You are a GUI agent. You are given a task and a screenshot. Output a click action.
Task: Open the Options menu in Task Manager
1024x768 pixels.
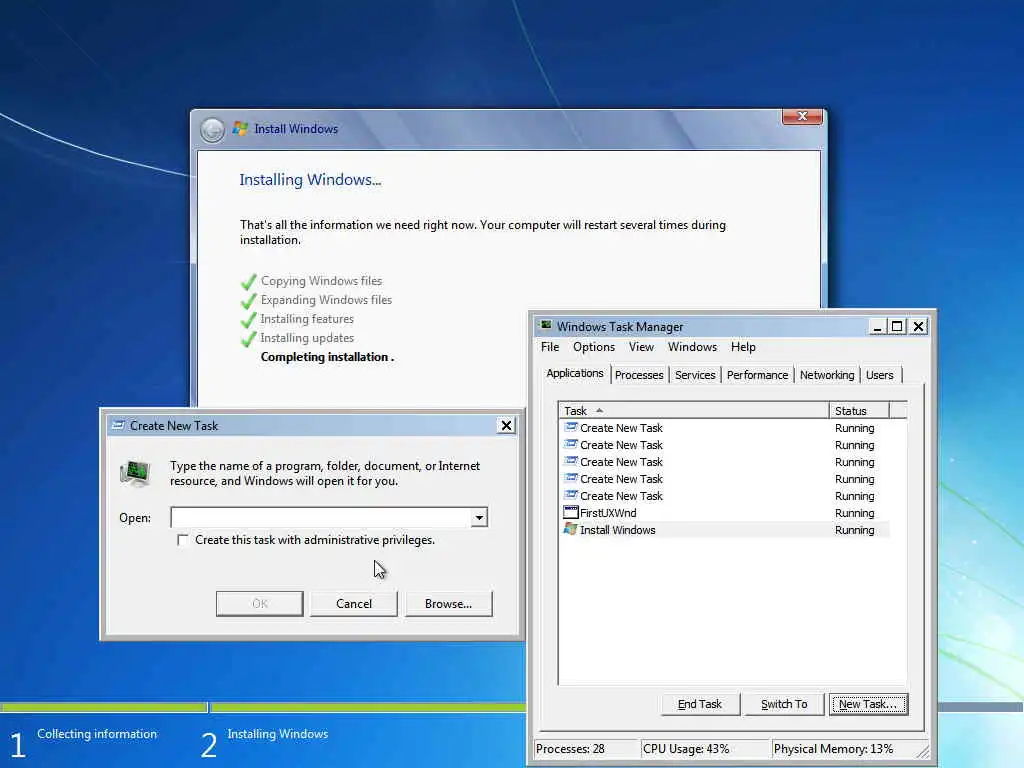tap(594, 347)
